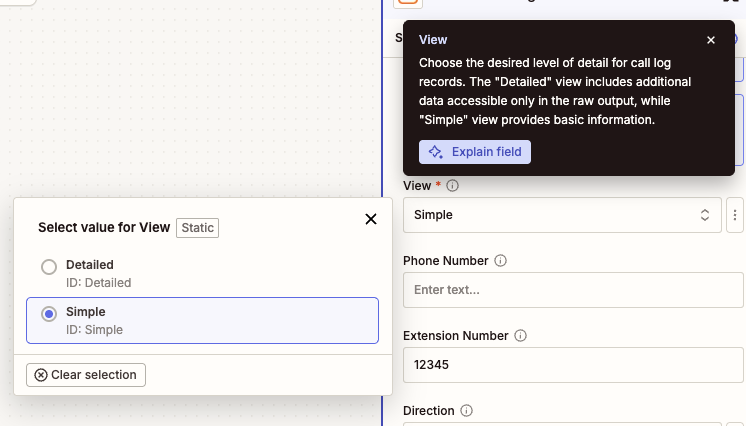Click the sparkle icon in Explain field

coord(435,152)
